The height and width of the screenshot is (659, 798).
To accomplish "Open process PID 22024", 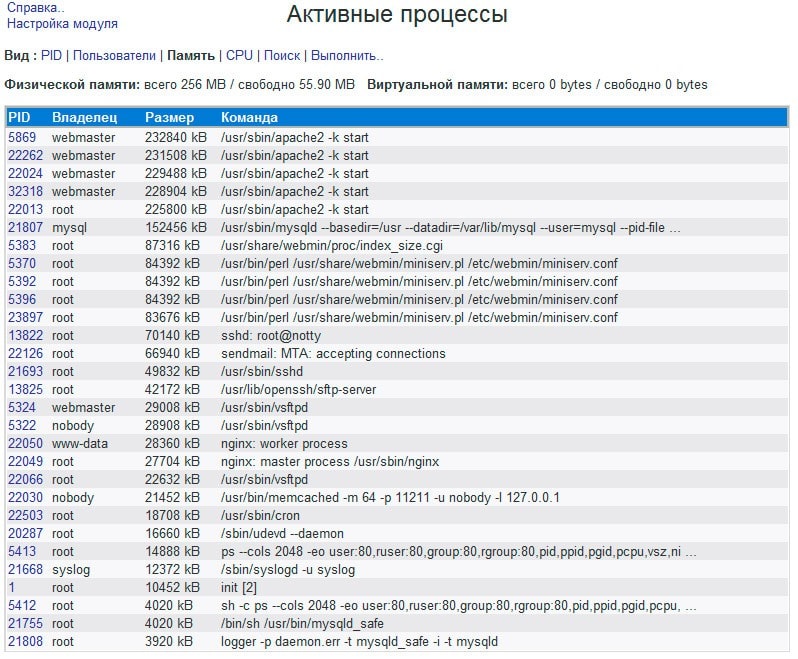I will click(x=25, y=174).
